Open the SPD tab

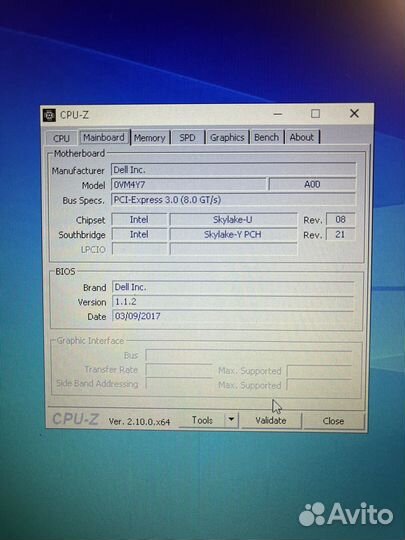coord(187,138)
